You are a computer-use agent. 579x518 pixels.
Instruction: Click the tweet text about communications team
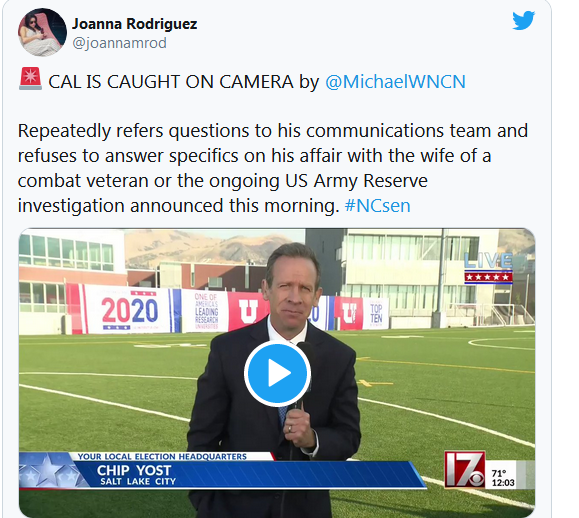[273, 168]
